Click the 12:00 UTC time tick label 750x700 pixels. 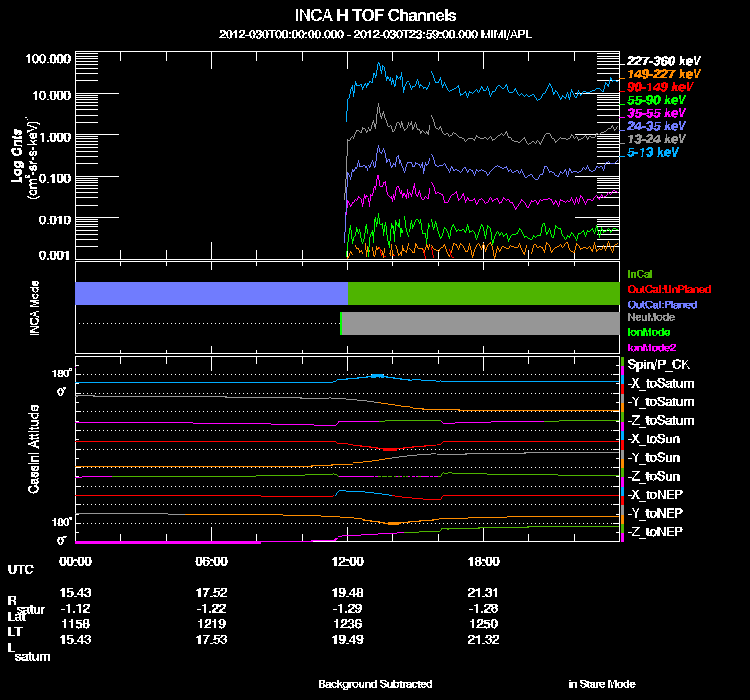point(347,561)
